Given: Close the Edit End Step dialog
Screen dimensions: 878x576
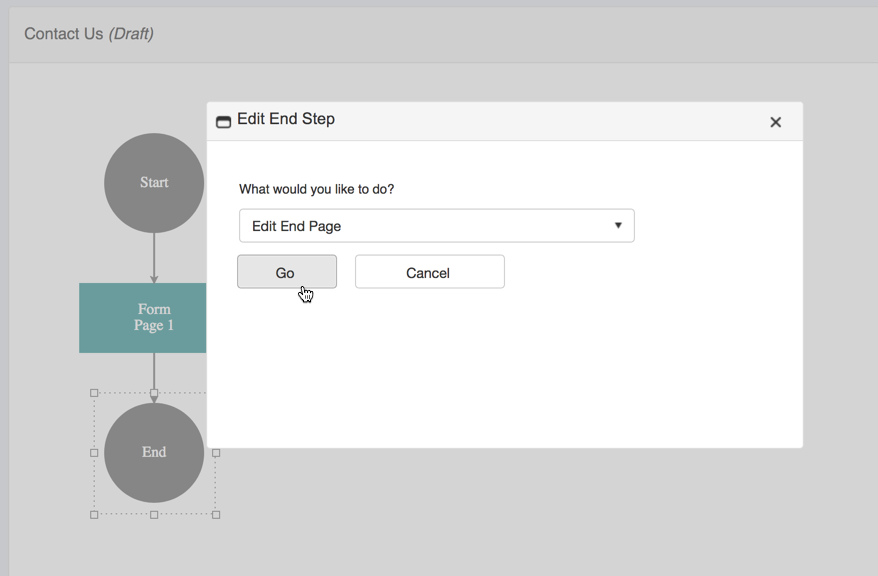Looking at the screenshot, I should click(x=775, y=122).
